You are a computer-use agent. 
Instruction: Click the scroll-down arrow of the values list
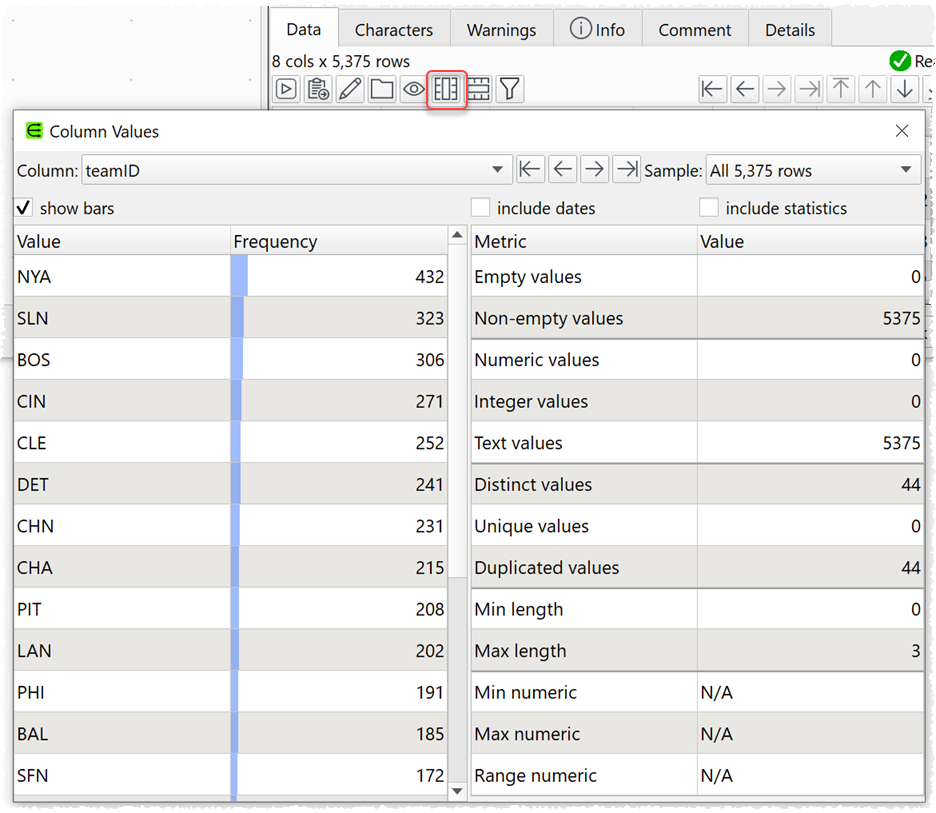click(458, 791)
